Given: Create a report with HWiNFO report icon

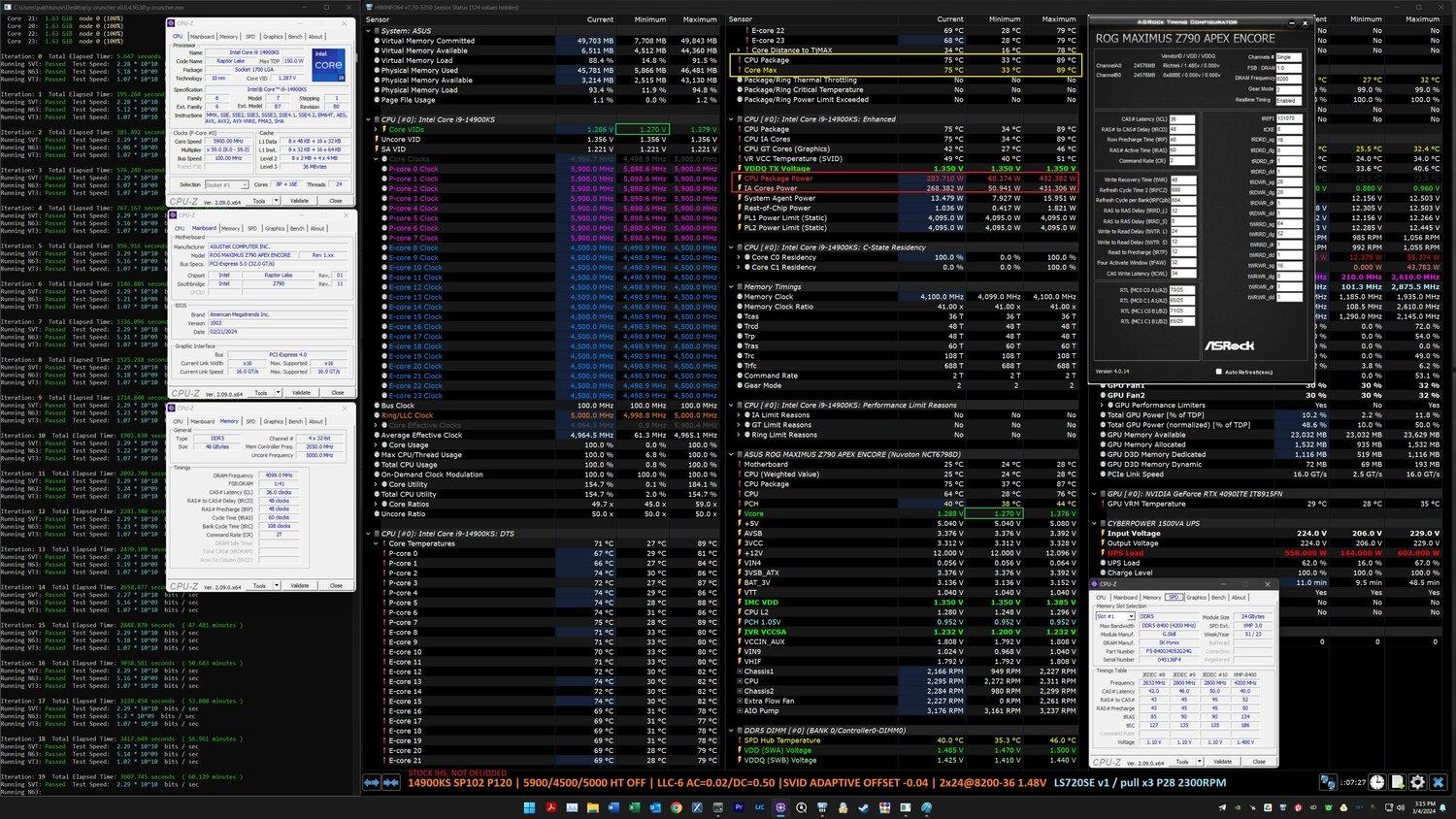Looking at the screenshot, I should pyautogui.click(x=1398, y=783).
